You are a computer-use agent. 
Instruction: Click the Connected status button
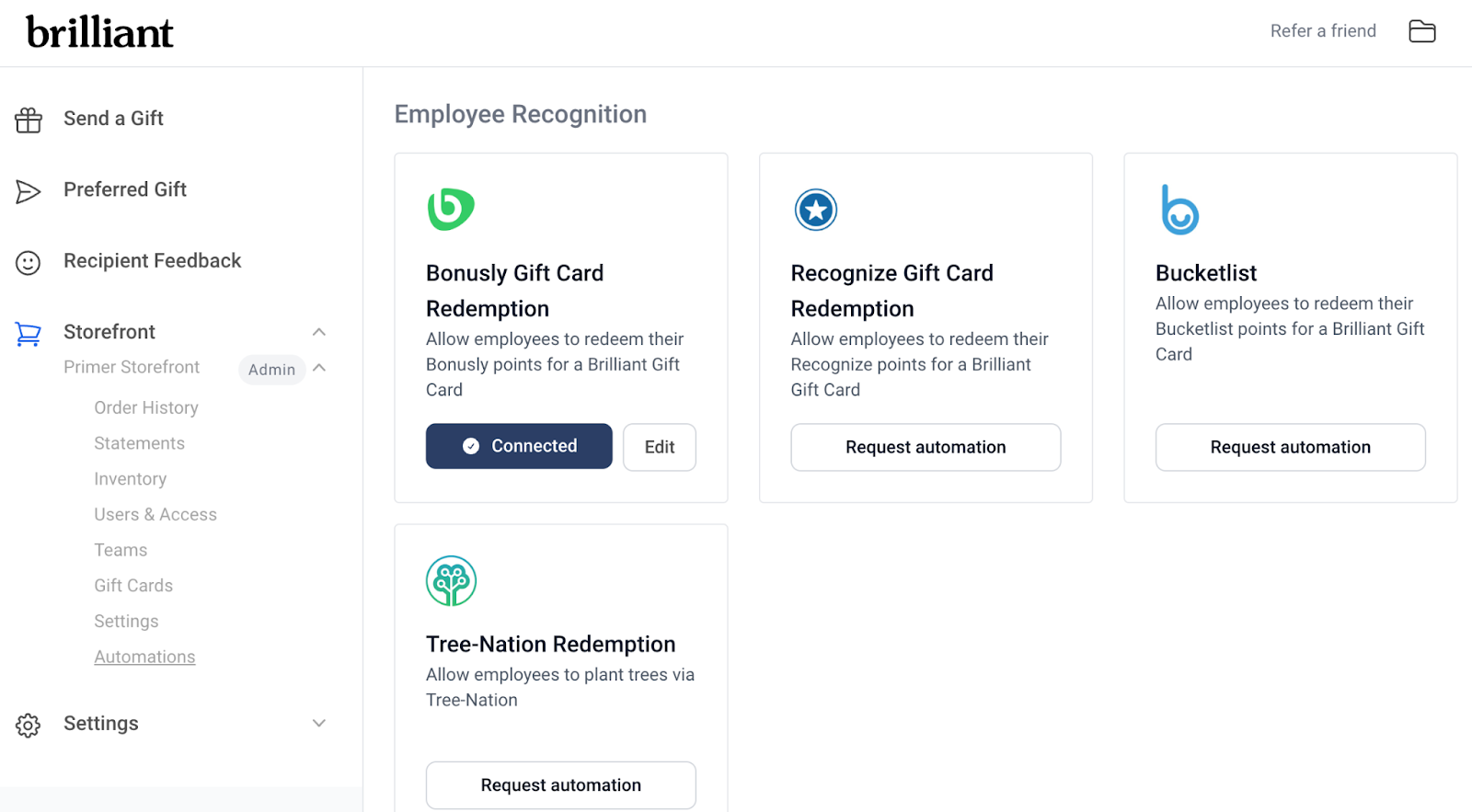[519, 446]
